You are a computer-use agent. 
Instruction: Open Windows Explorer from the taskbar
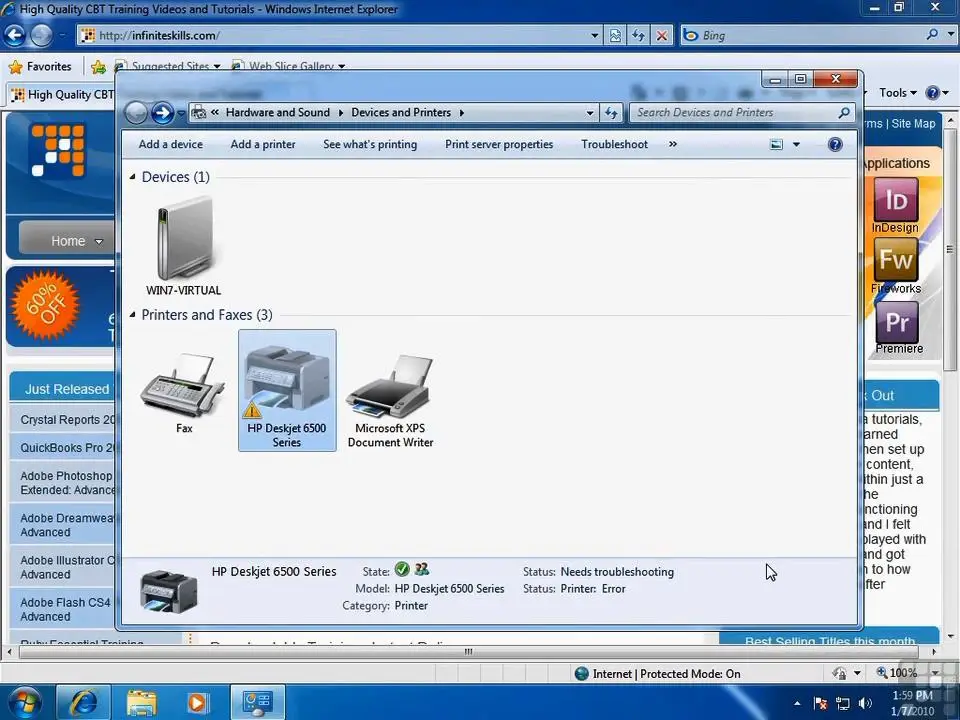tap(142, 702)
